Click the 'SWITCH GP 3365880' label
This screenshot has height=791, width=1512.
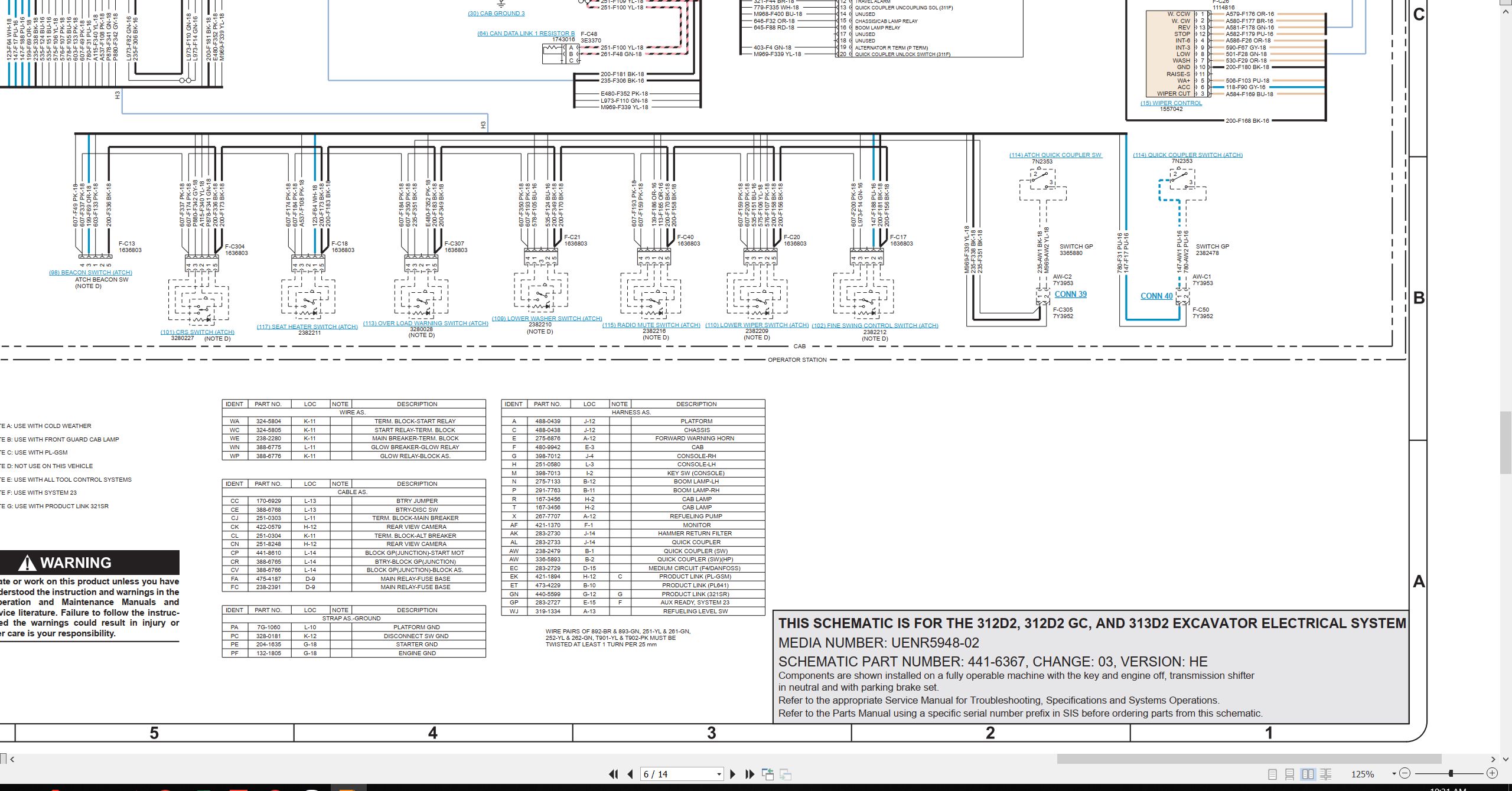1076,250
